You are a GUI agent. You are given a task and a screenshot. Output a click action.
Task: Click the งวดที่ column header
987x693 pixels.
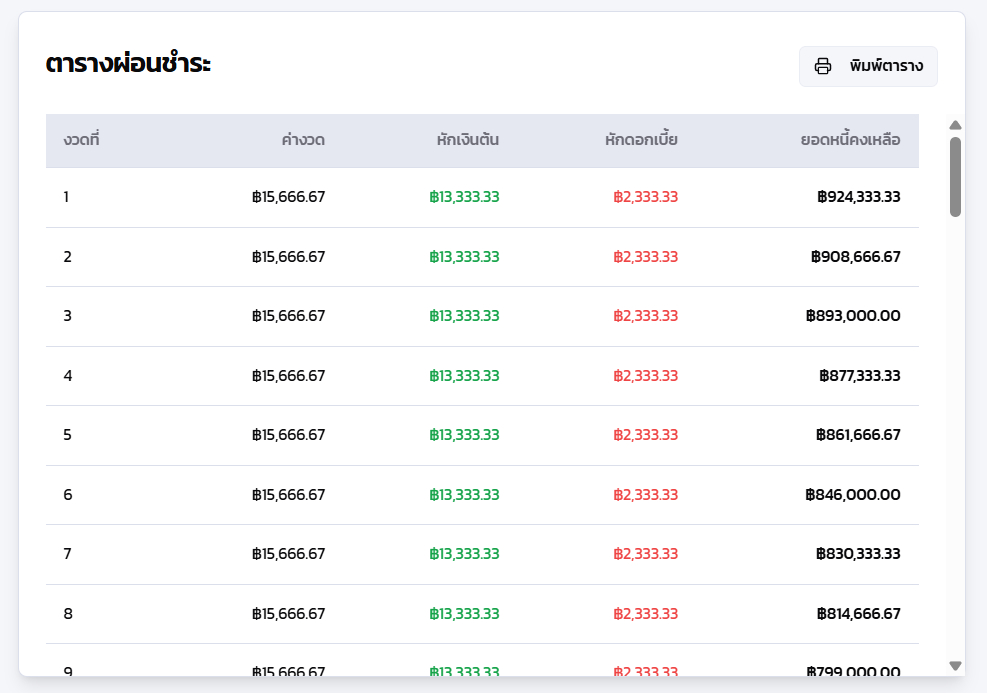coord(81,140)
